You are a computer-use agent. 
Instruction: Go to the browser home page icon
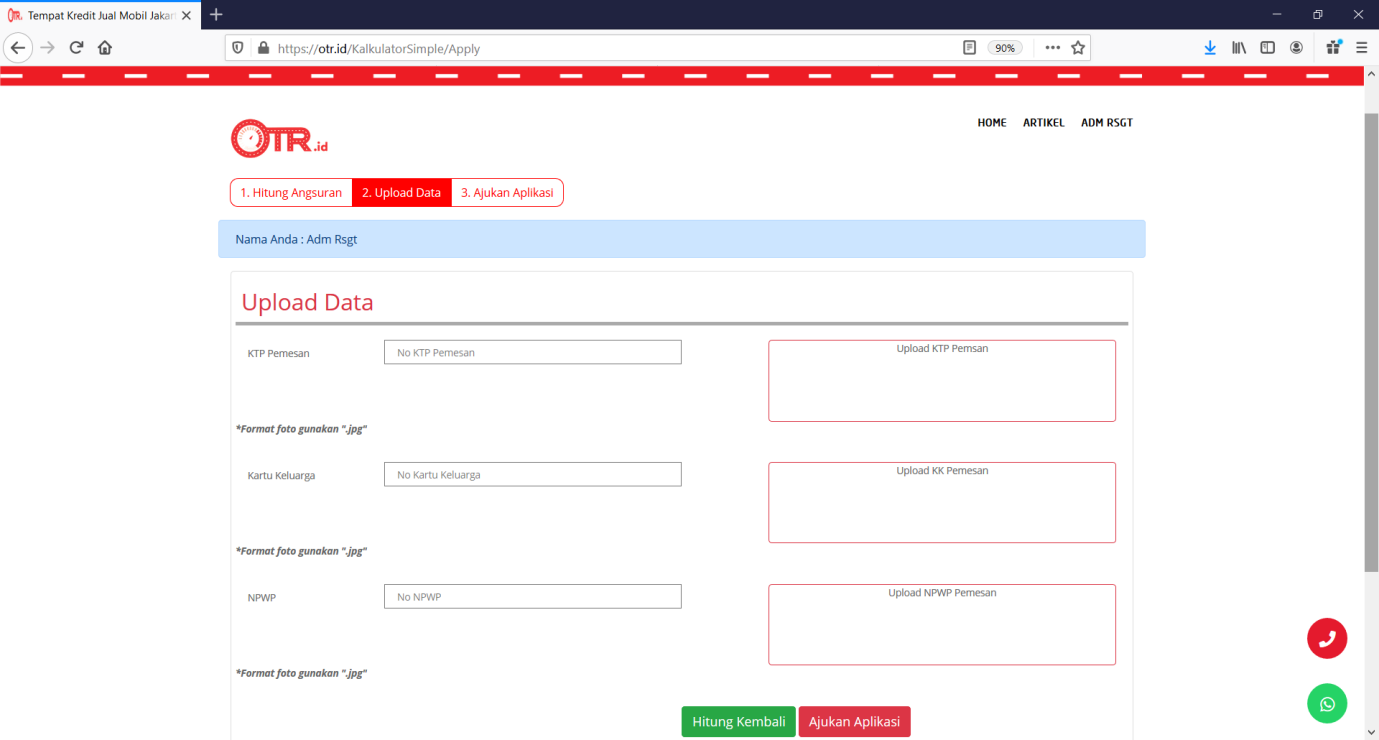pyautogui.click(x=105, y=47)
